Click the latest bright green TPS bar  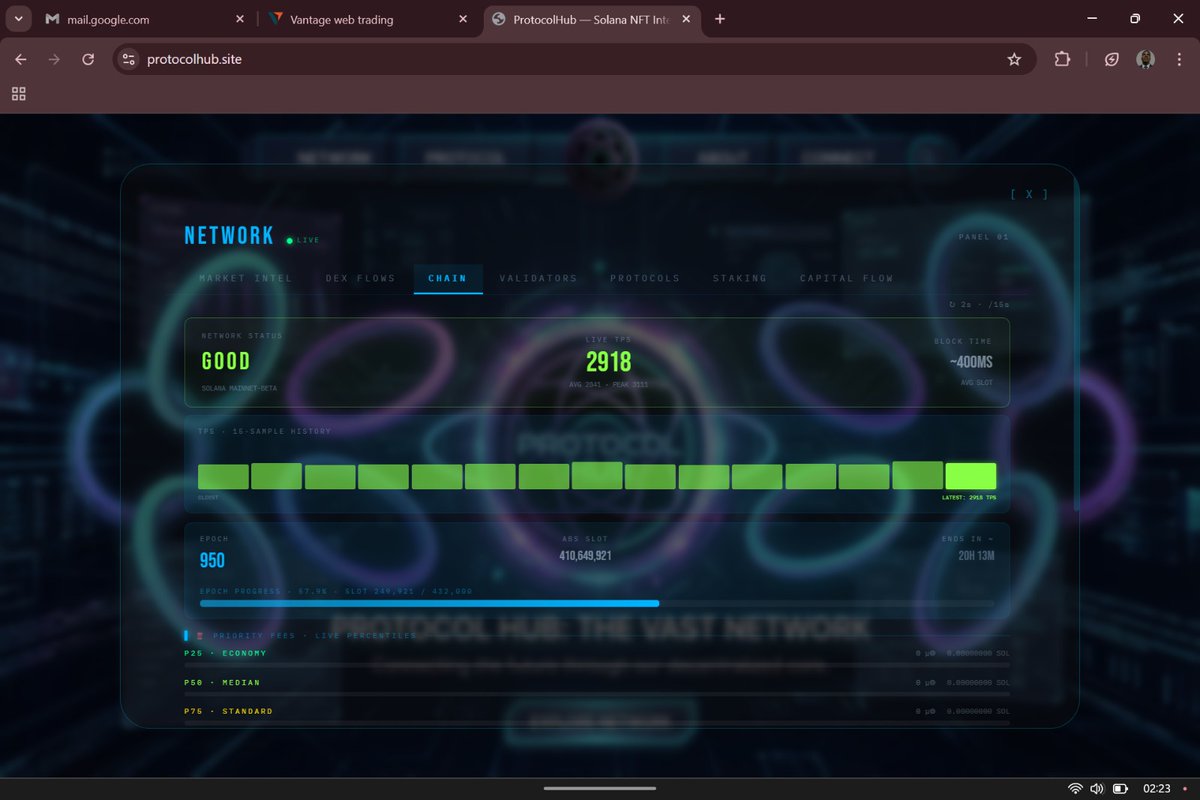coord(970,476)
